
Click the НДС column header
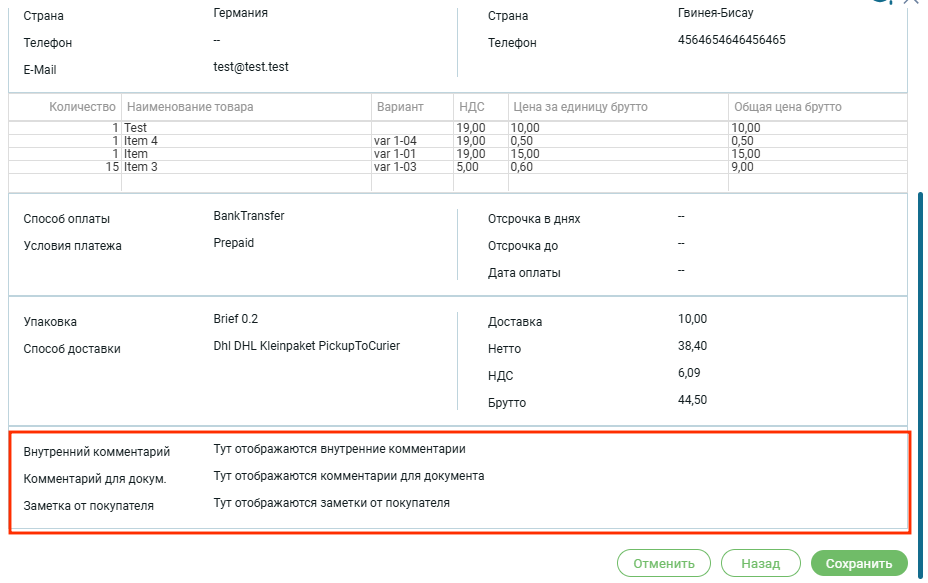[471, 107]
